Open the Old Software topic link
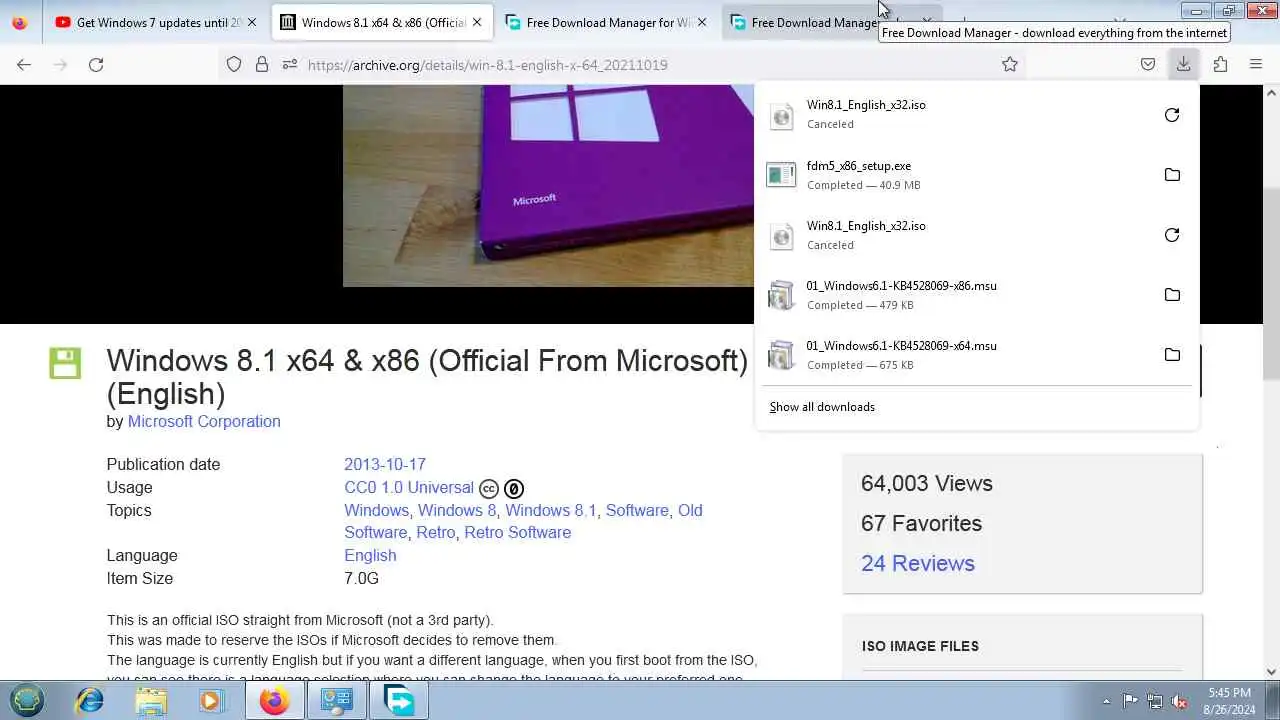Viewport: 1280px width, 720px height. 690,510
